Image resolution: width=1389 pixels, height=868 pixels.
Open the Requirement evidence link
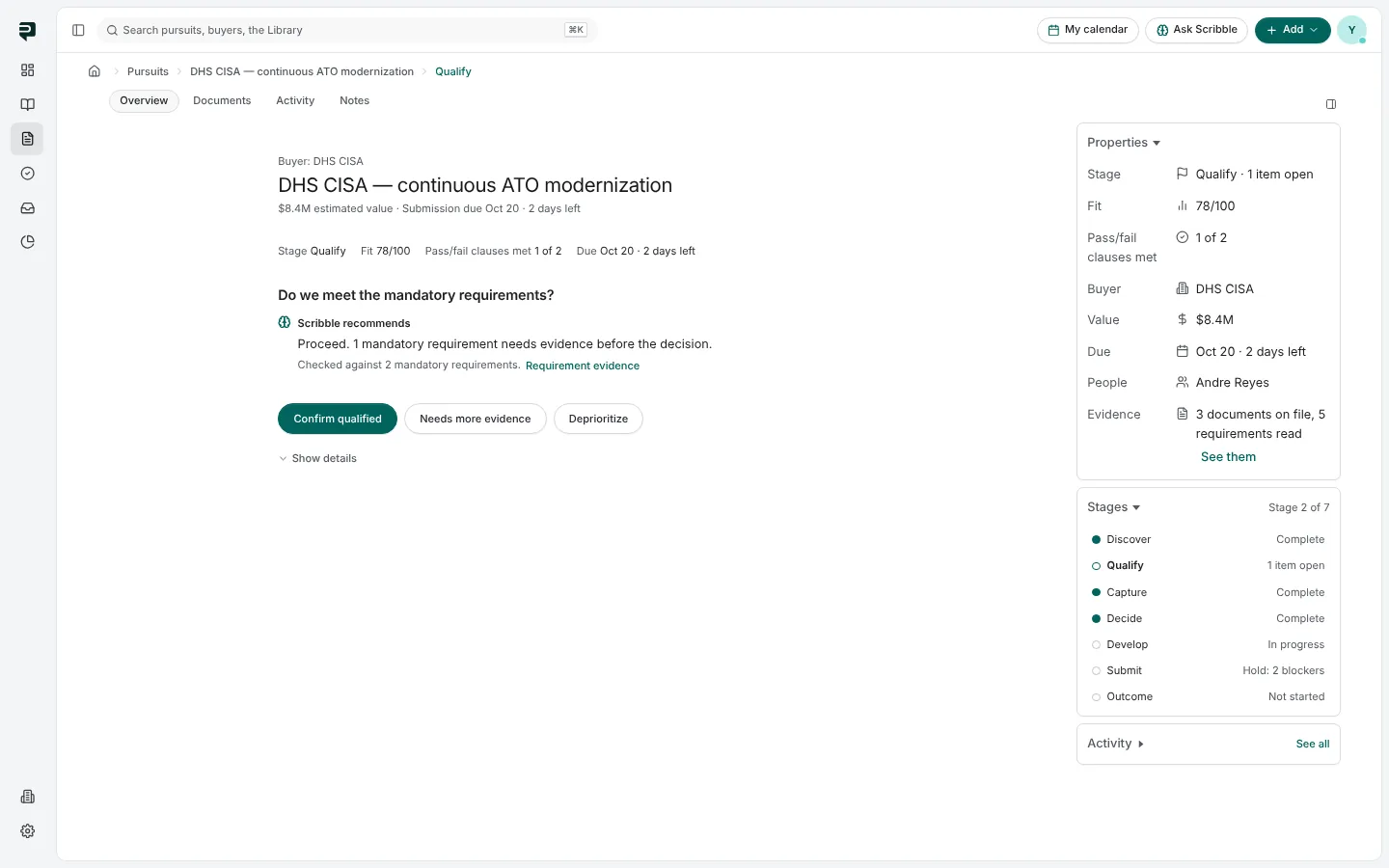tap(583, 366)
